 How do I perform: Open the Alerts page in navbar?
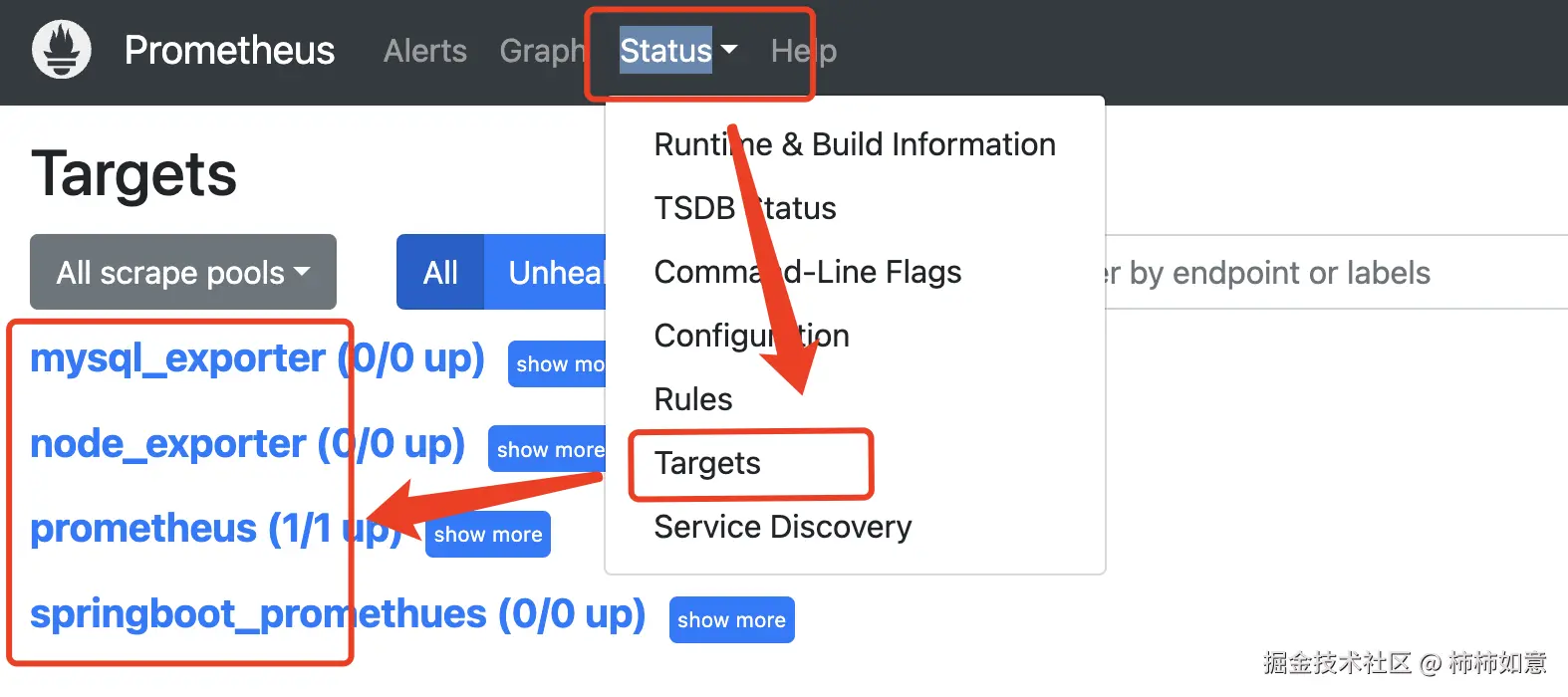[x=425, y=51]
